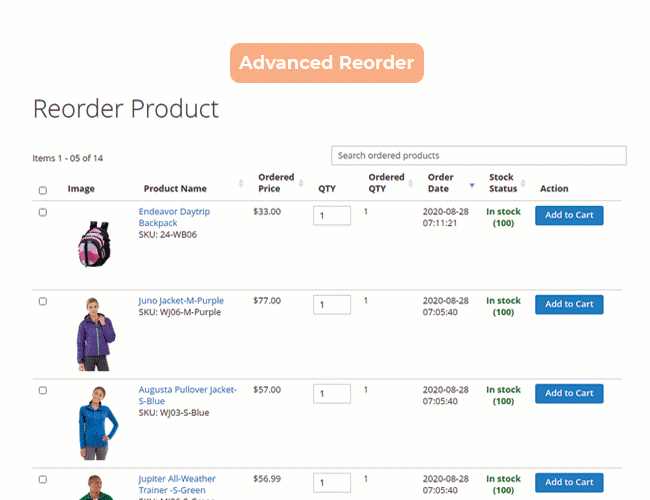Viewport: 650px width, 500px height.
Task: Sort by the Ordered QTY column arrows
Action: click(409, 183)
